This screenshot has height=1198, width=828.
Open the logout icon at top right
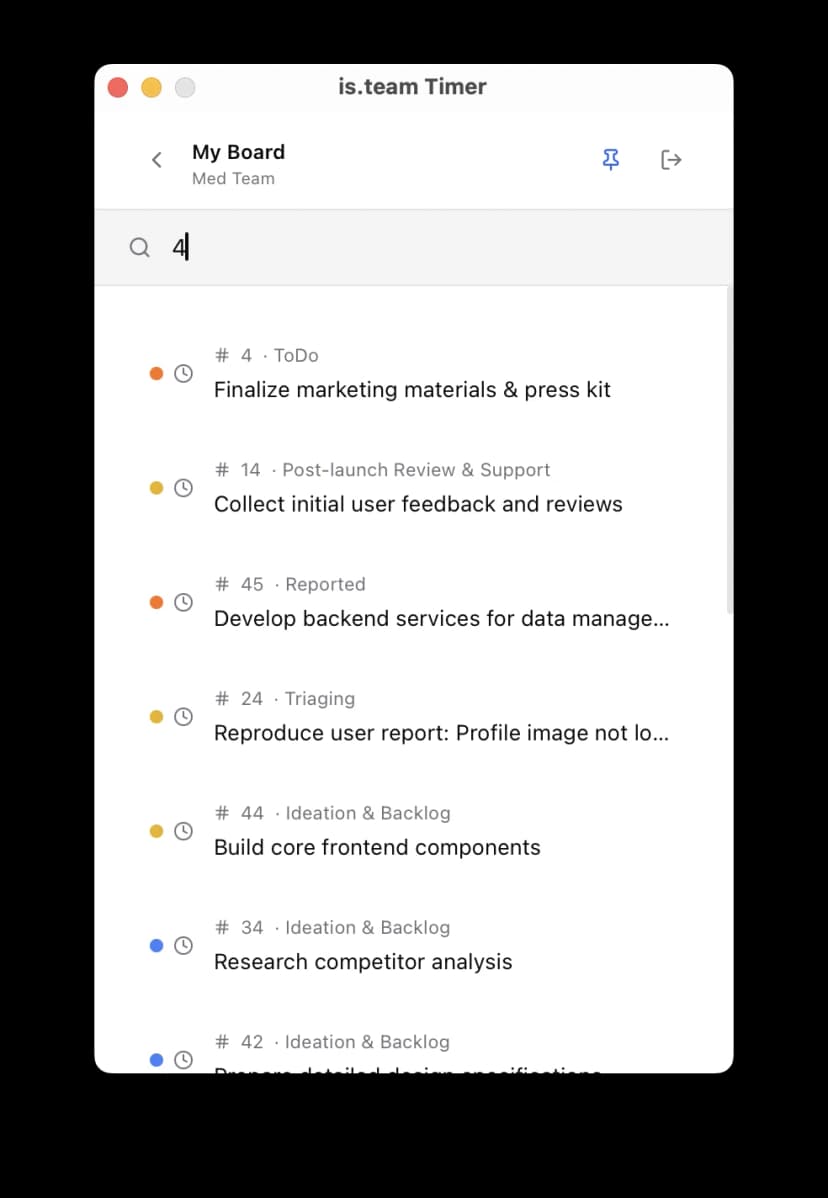[x=671, y=159]
